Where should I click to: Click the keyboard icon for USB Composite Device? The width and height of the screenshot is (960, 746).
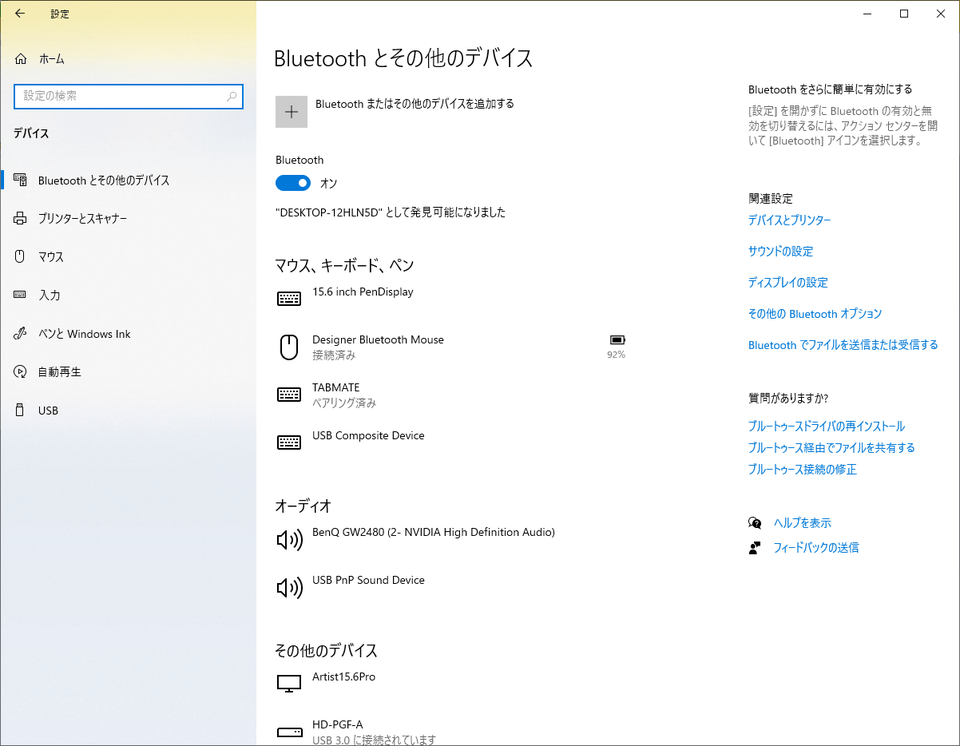click(x=289, y=442)
